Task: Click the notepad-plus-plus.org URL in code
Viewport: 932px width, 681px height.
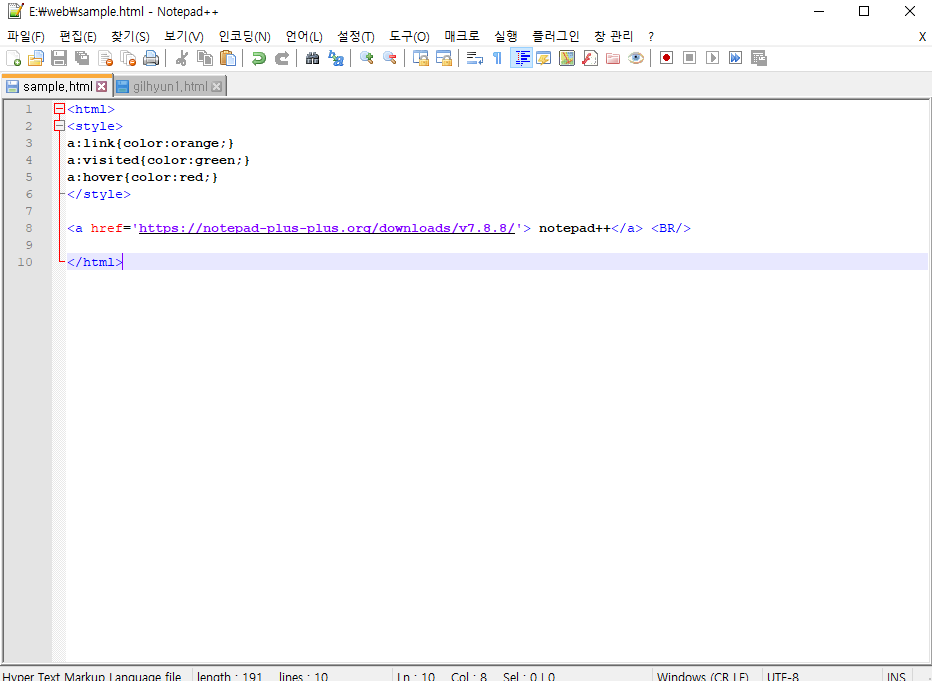Action: [x=327, y=228]
